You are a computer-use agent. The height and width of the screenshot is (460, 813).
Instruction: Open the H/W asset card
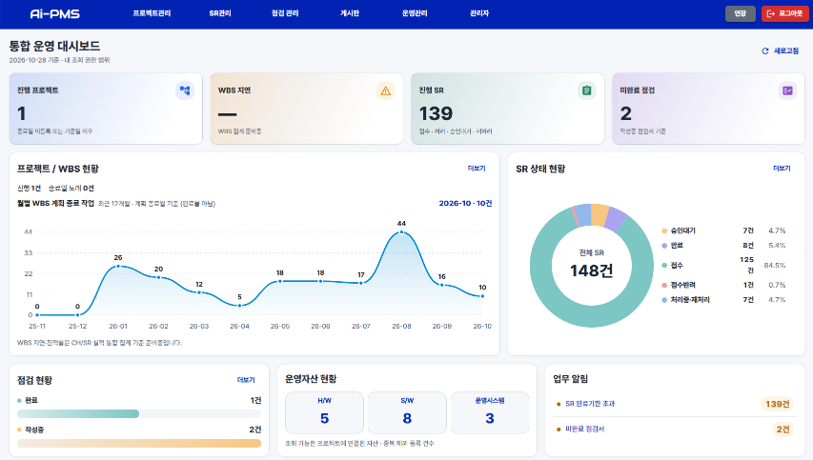(x=325, y=412)
